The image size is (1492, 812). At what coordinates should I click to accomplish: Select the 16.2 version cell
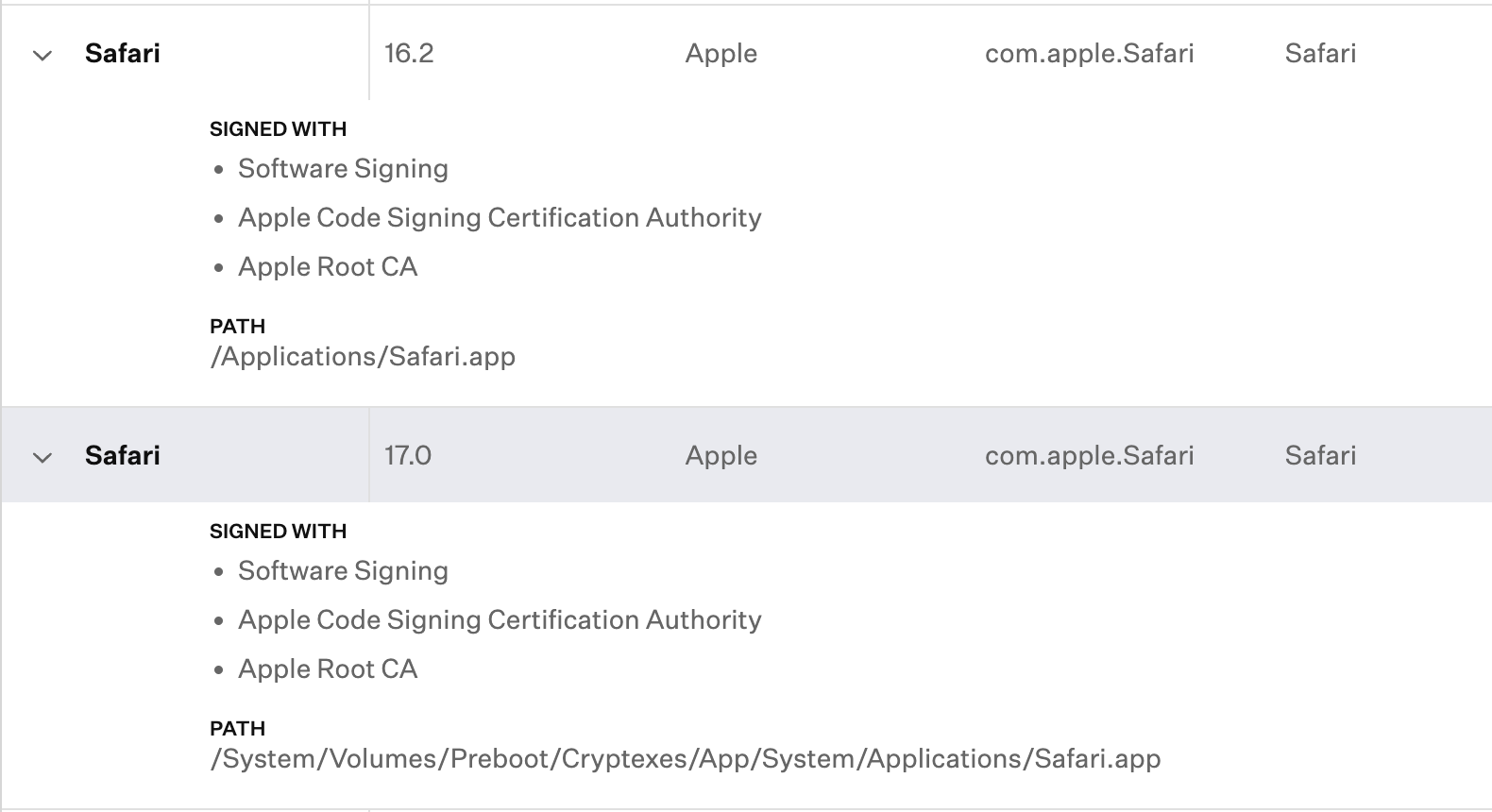pos(409,54)
